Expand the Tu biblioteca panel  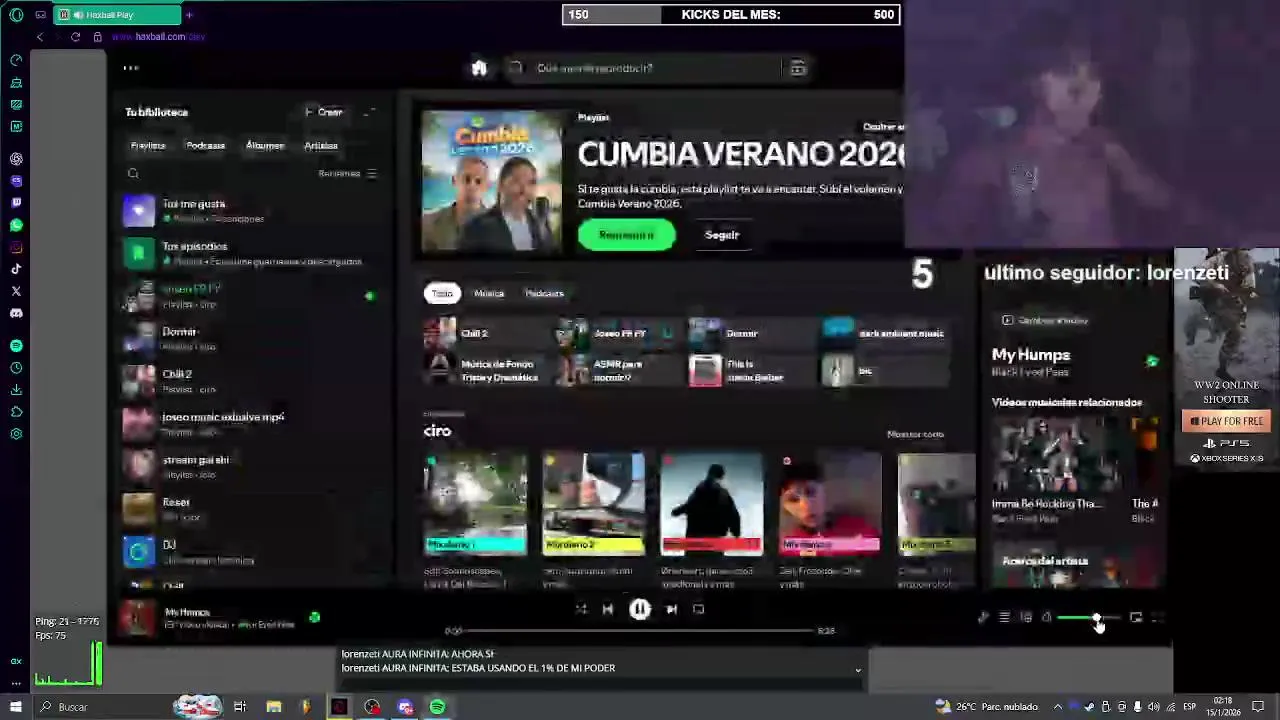pyautogui.click(x=369, y=112)
